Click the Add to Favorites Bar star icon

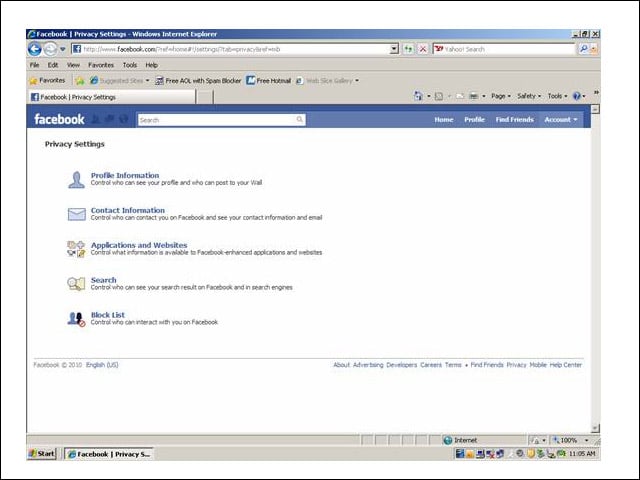pyautogui.click(x=80, y=80)
